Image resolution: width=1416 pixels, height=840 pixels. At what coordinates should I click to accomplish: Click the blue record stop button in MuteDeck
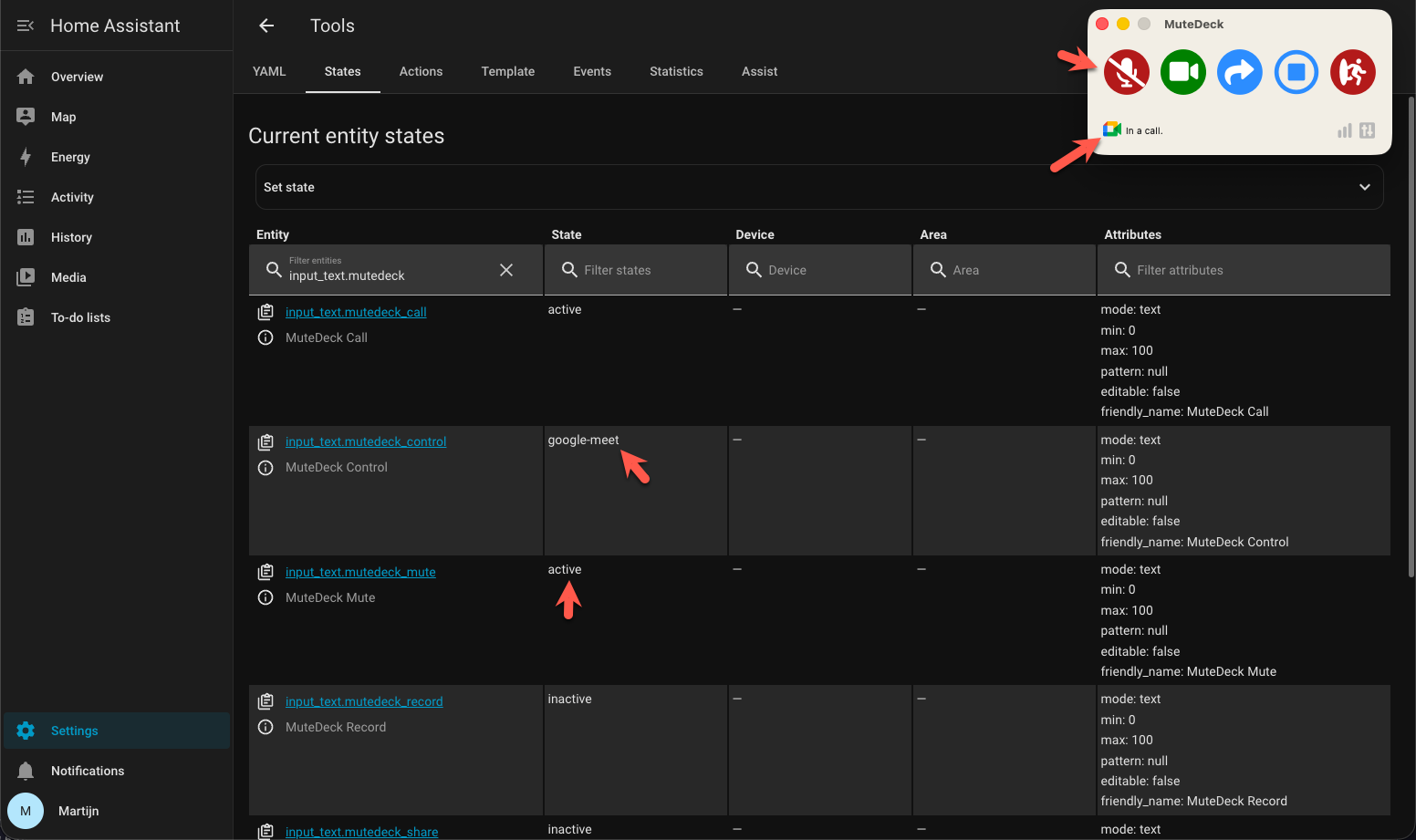tap(1296, 72)
